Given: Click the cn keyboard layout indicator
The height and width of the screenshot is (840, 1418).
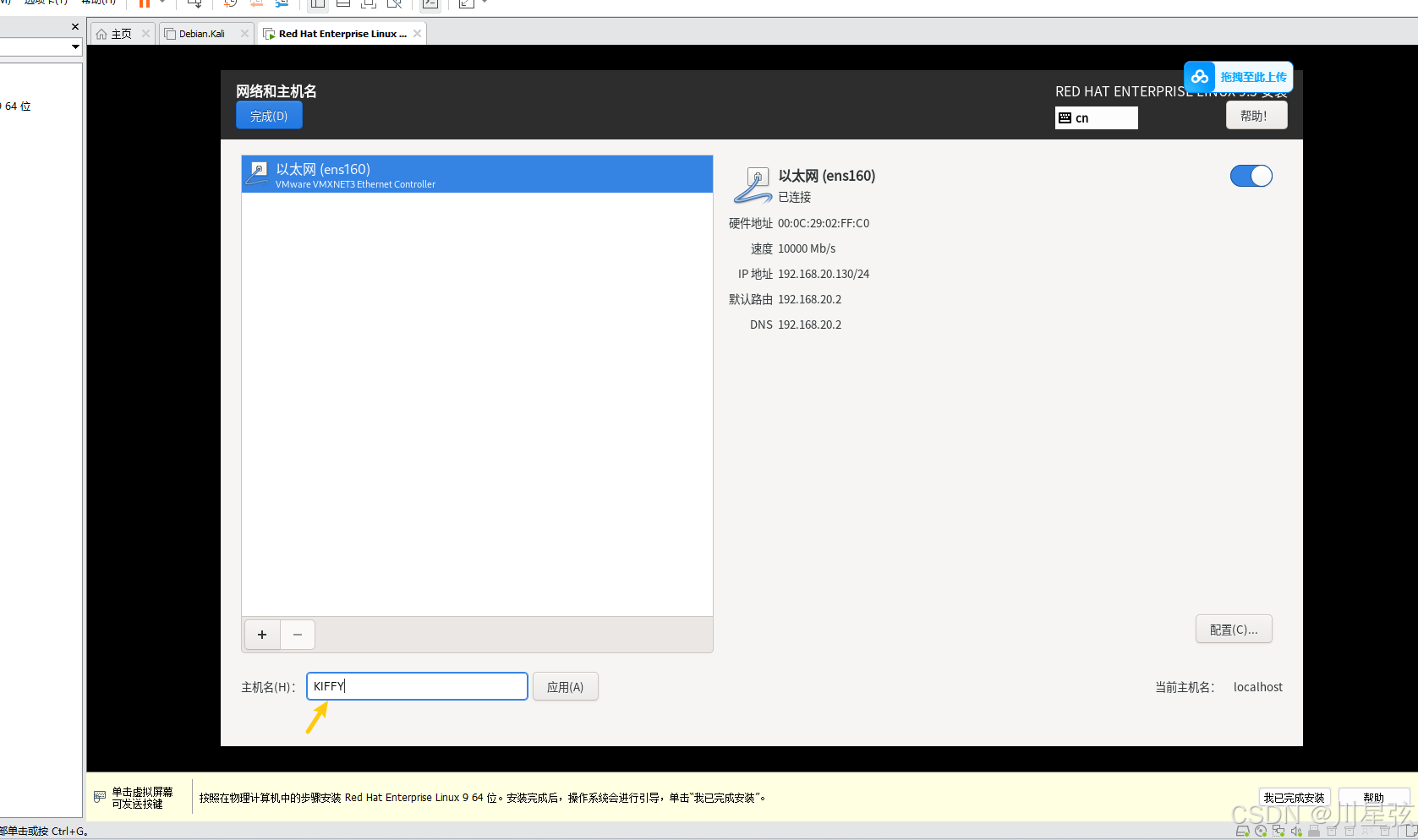Looking at the screenshot, I should [1096, 118].
